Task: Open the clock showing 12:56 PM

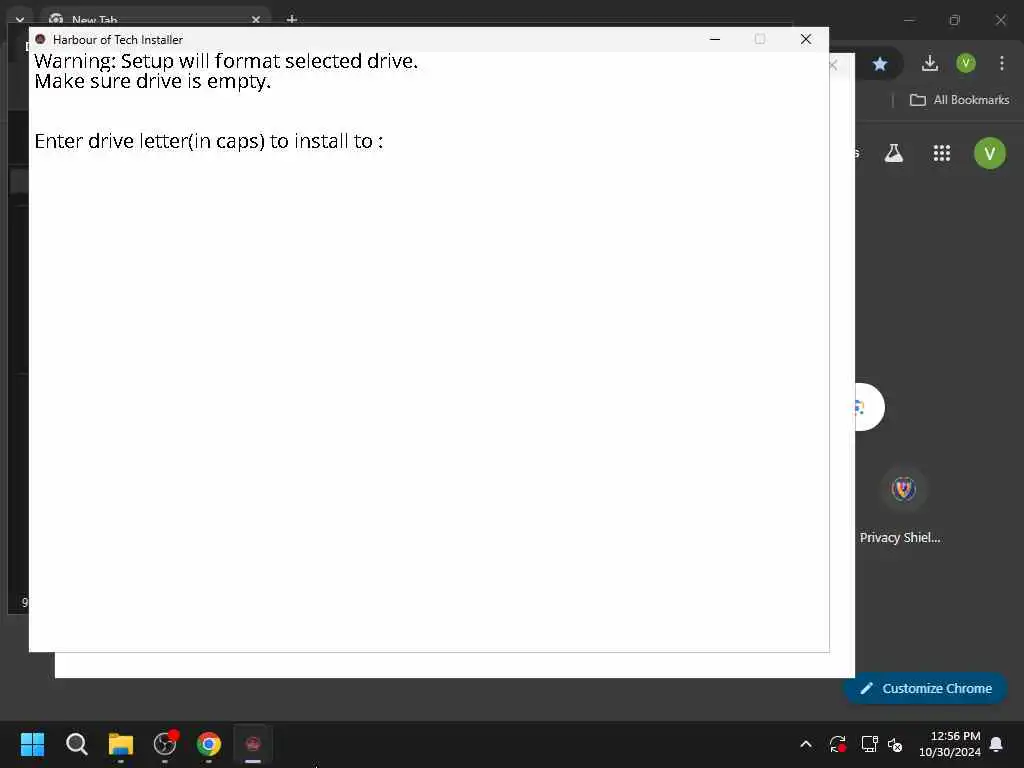Action: tap(950, 744)
